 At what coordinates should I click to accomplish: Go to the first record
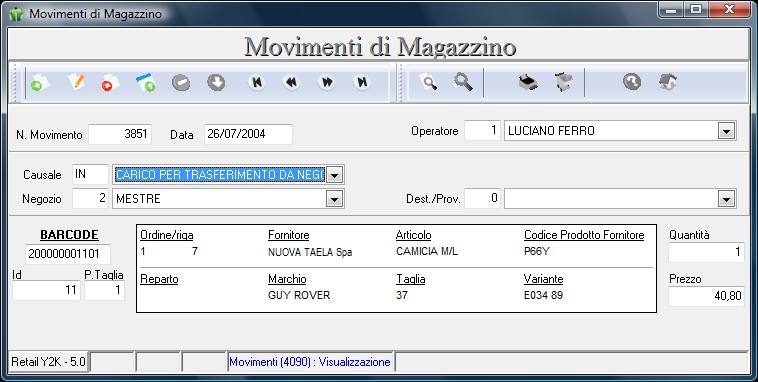click(x=257, y=83)
